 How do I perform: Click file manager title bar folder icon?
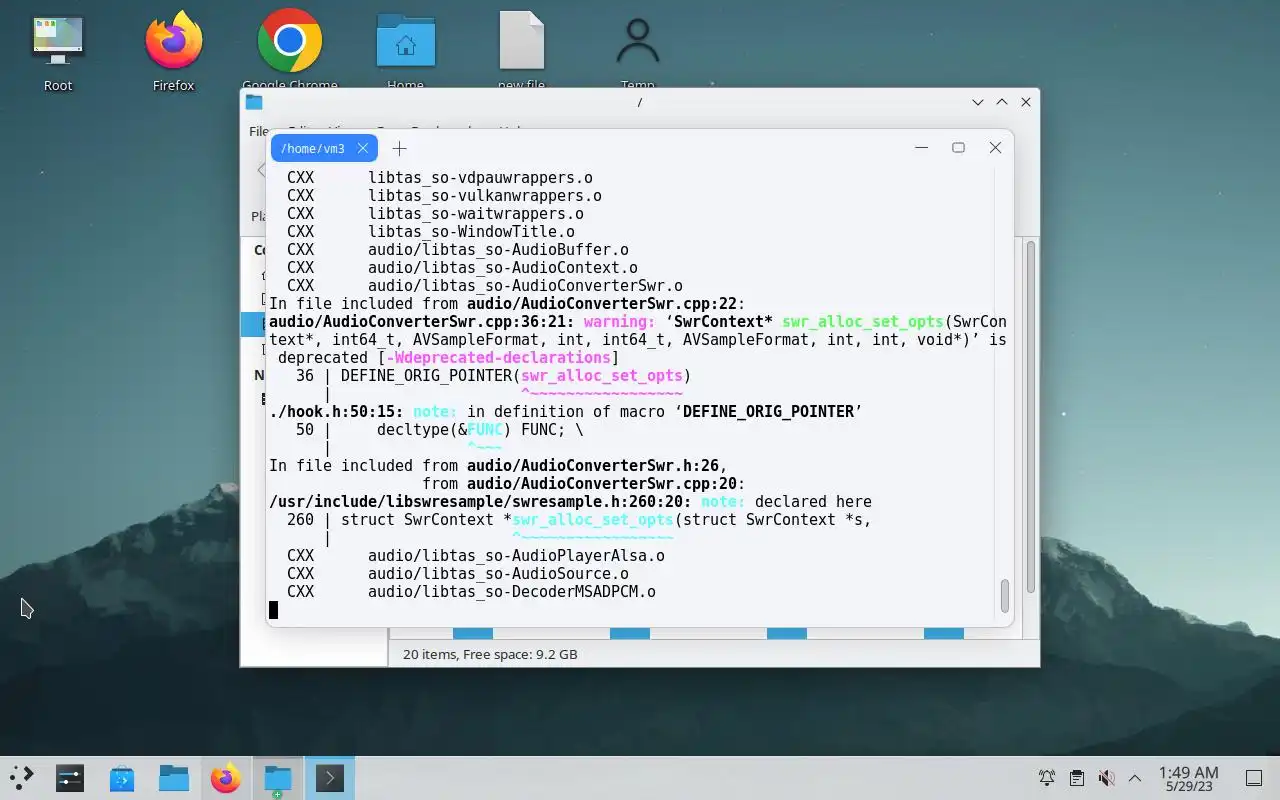[x=254, y=102]
